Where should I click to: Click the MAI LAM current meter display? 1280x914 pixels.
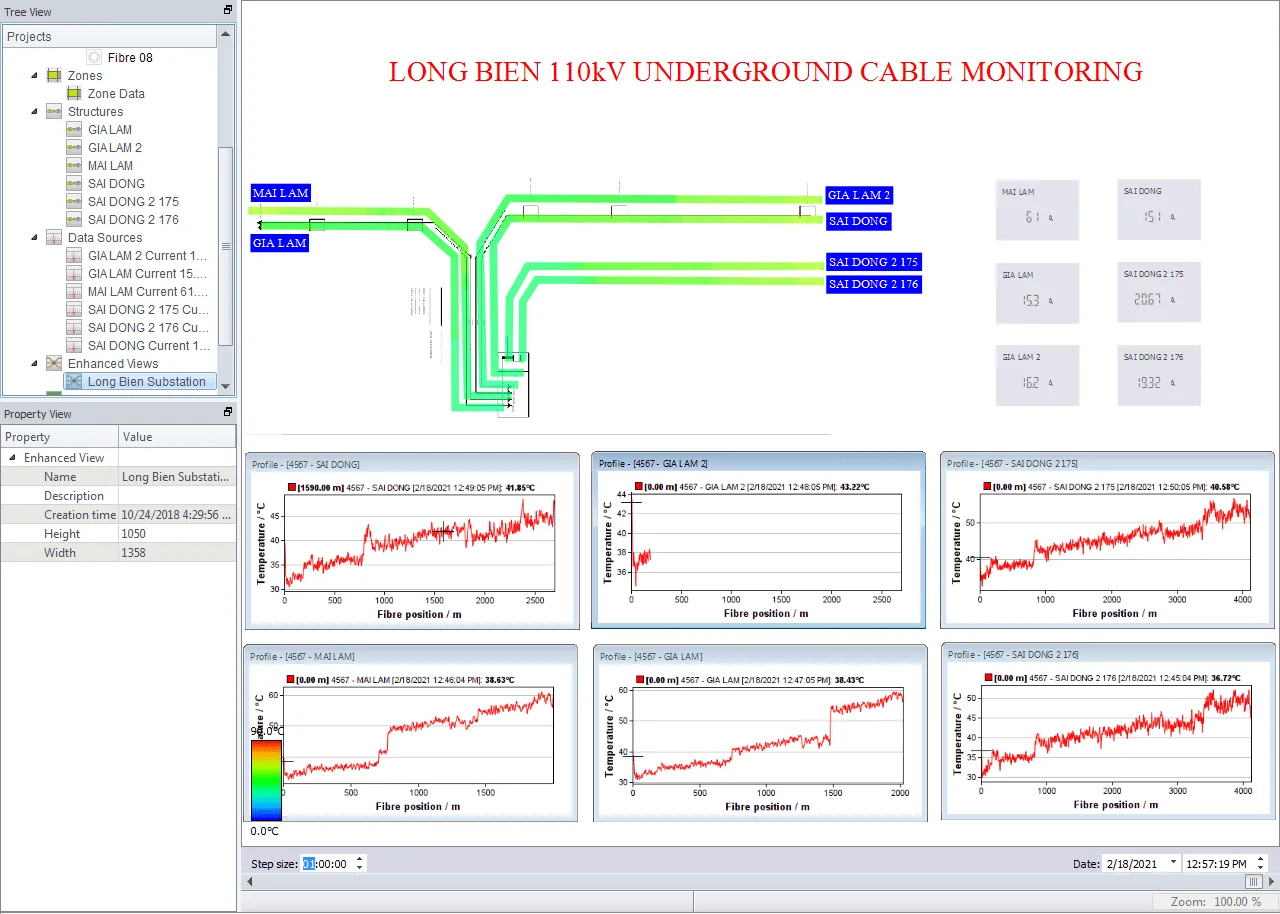1037,210
